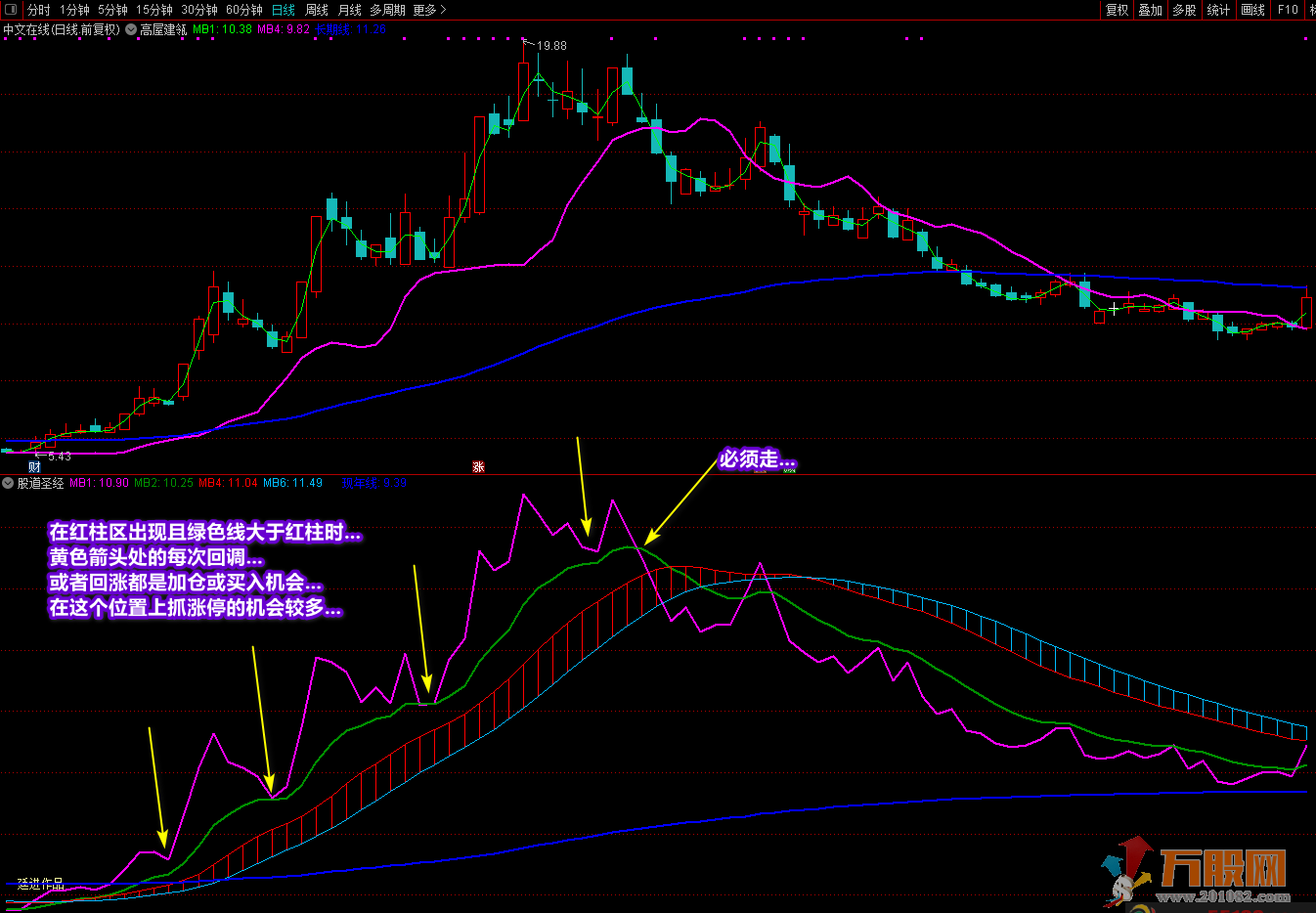Click the MB2: 10.25 indicator value
The width and height of the screenshot is (1316, 913).
(x=163, y=483)
